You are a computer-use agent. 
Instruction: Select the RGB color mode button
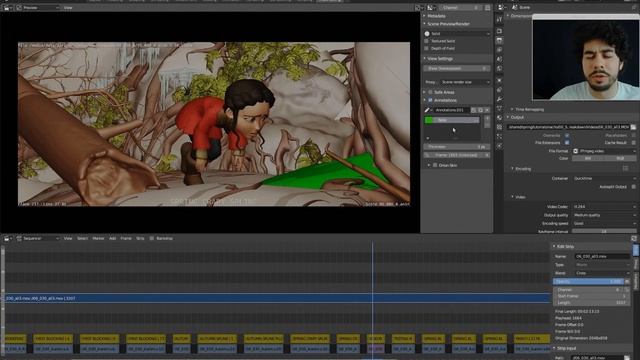(620, 158)
